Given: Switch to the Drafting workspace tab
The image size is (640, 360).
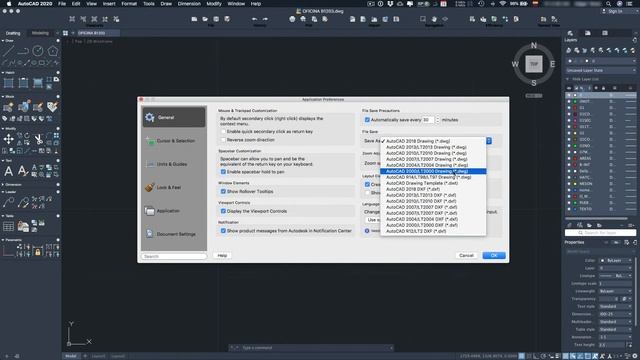Looking at the screenshot, I should tap(13, 33).
